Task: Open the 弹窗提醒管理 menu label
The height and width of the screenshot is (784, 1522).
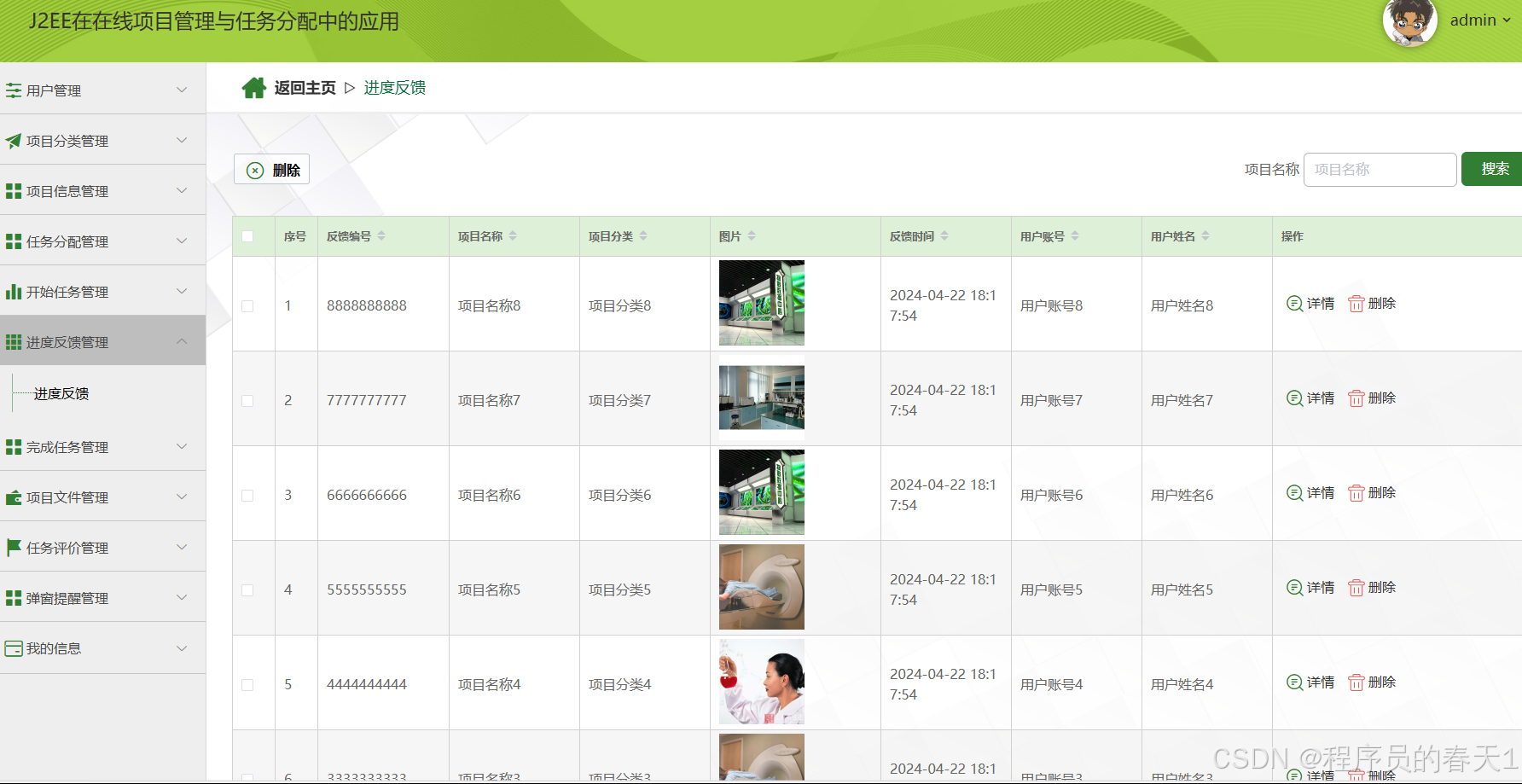Action: point(67,598)
